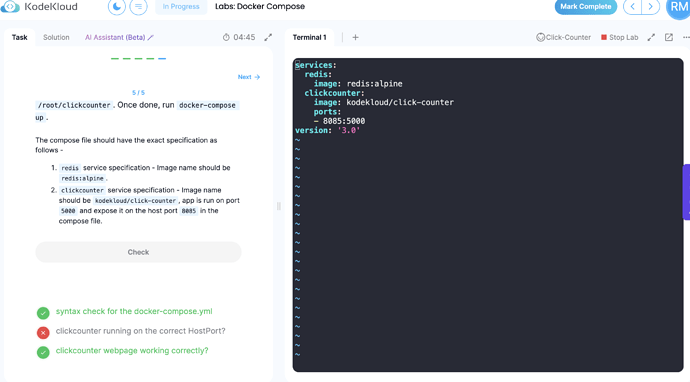Click 'Labs: Docker Compose' title
Viewport: 690px width, 382px height.
(260, 7)
